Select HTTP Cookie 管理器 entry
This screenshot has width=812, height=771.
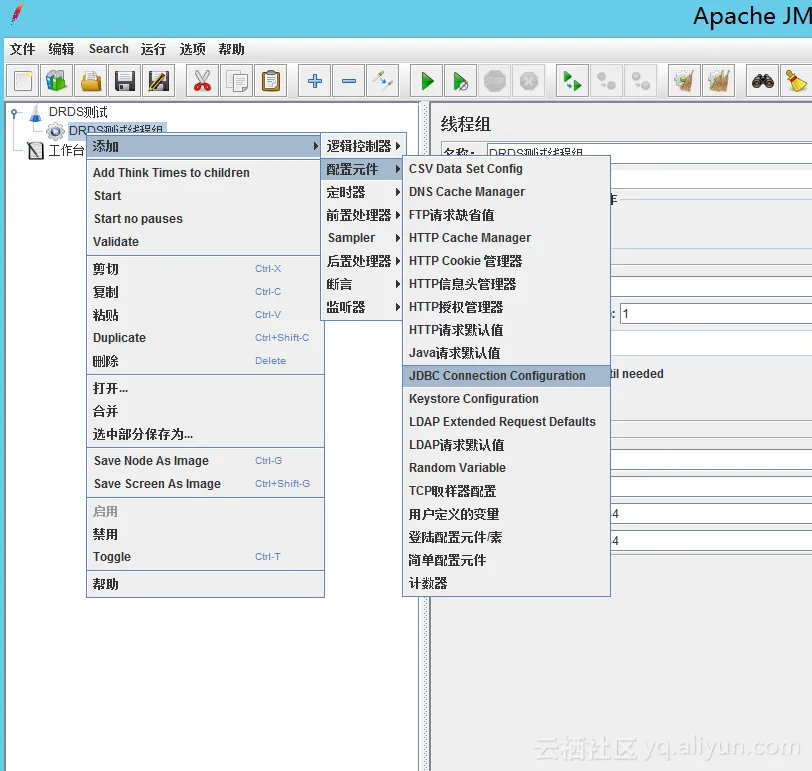506,261
